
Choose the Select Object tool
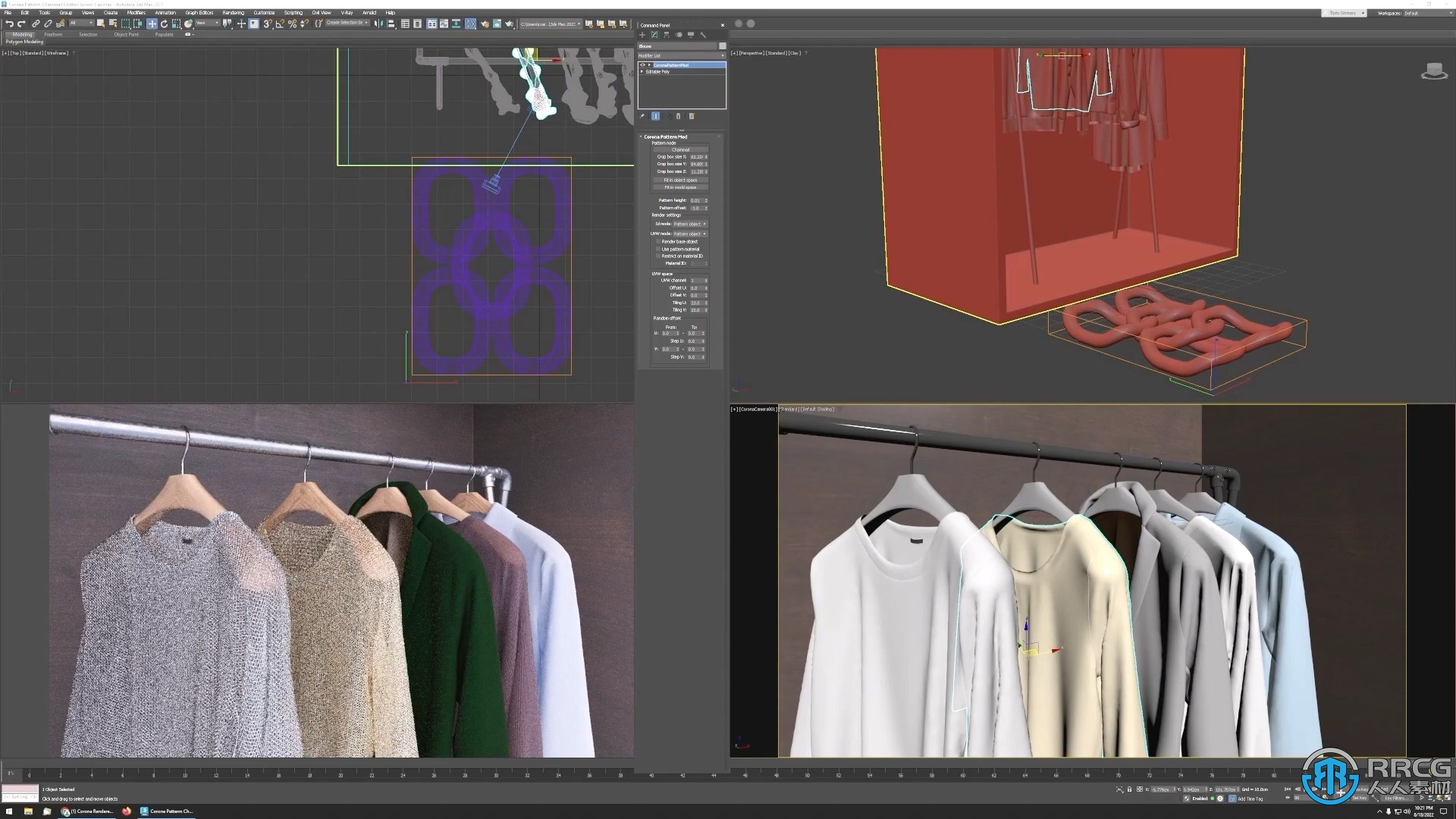[101, 24]
